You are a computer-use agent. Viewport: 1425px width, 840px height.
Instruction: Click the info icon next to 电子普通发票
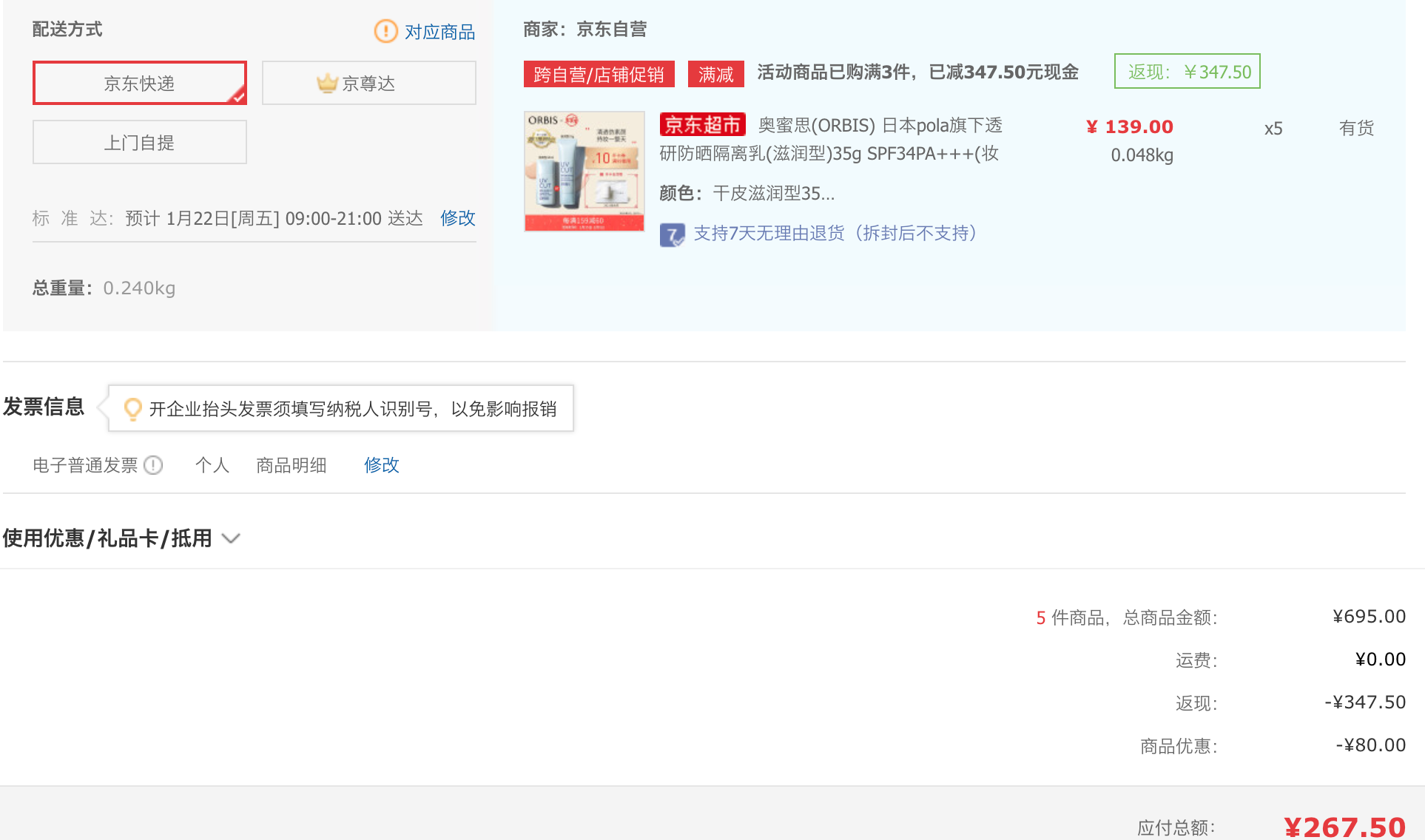coord(153,465)
